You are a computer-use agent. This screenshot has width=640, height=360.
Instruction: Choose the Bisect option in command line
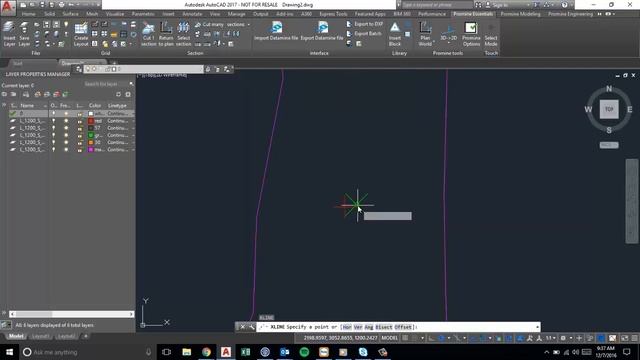pyautogui.click(x=384, y=327)
